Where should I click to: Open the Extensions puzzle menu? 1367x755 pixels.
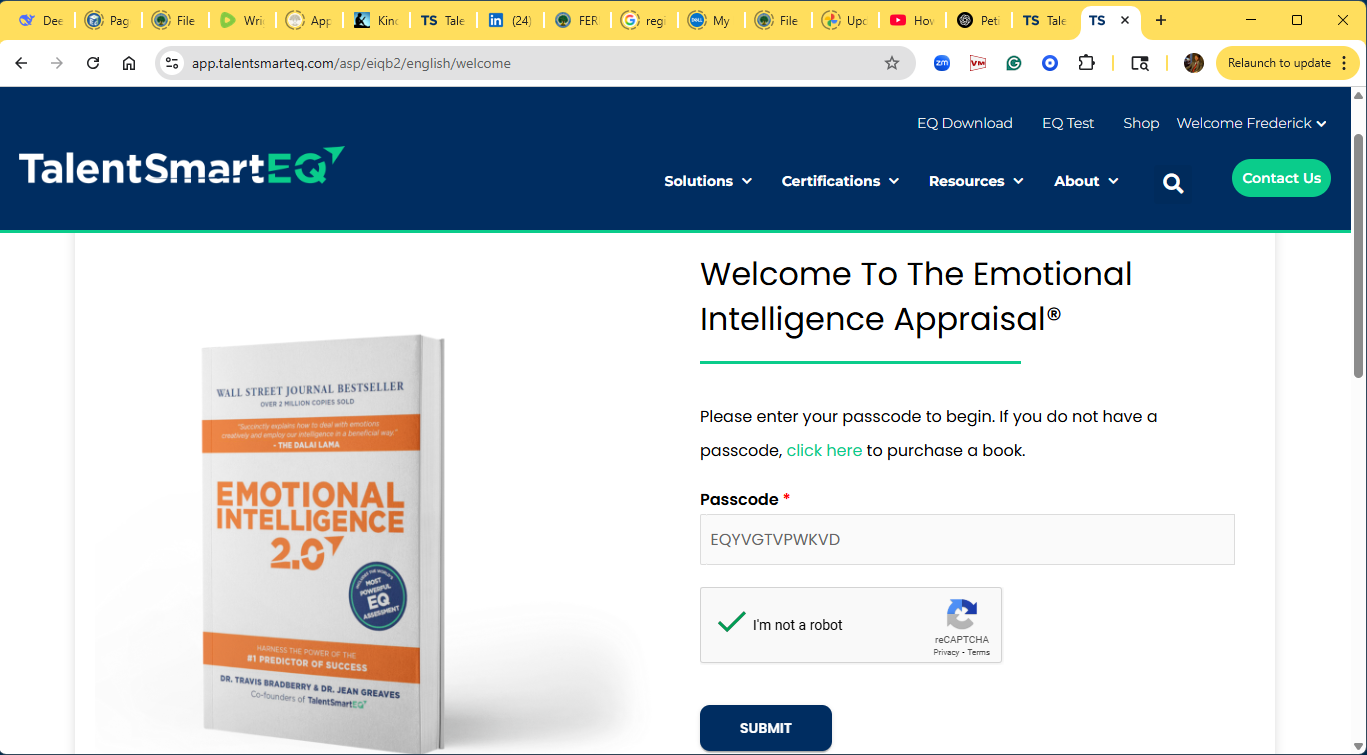click(1086, 63)
